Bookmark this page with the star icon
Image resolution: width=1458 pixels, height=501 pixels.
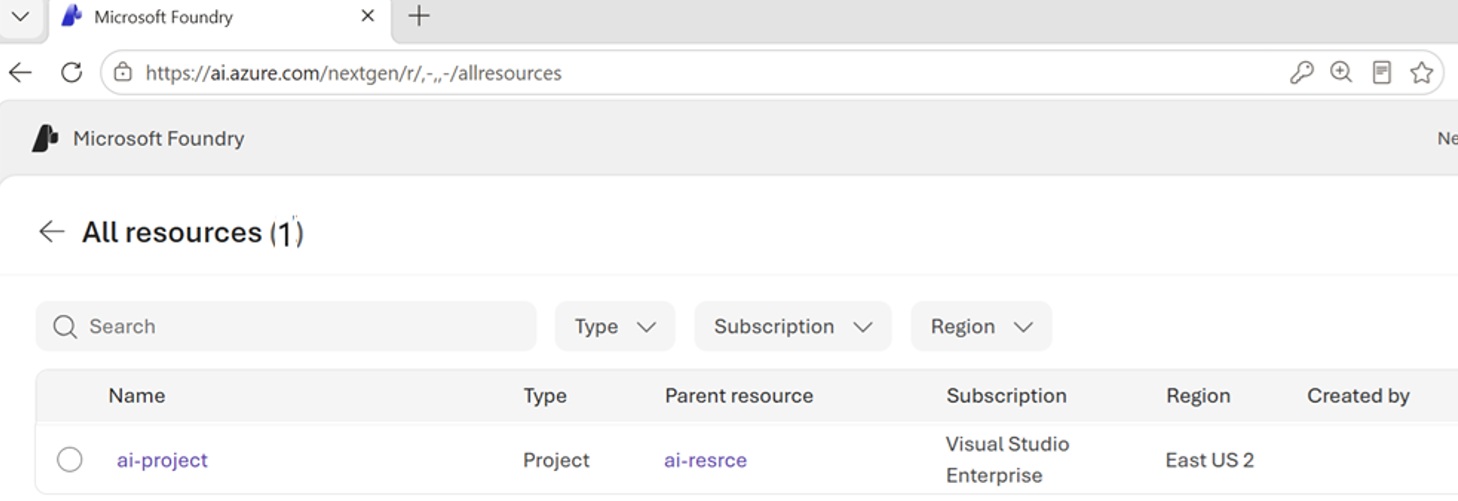(x=1422, y=72)
